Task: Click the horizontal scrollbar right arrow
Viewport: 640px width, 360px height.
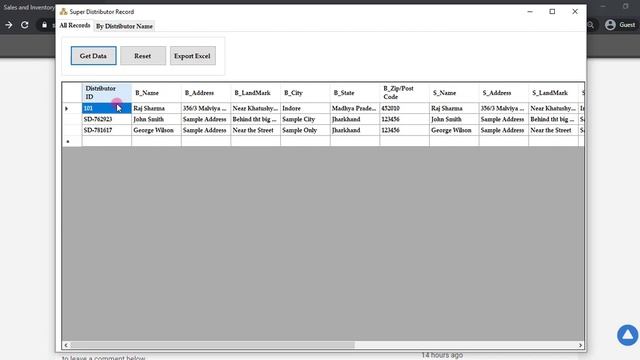Action: (580, 345)
